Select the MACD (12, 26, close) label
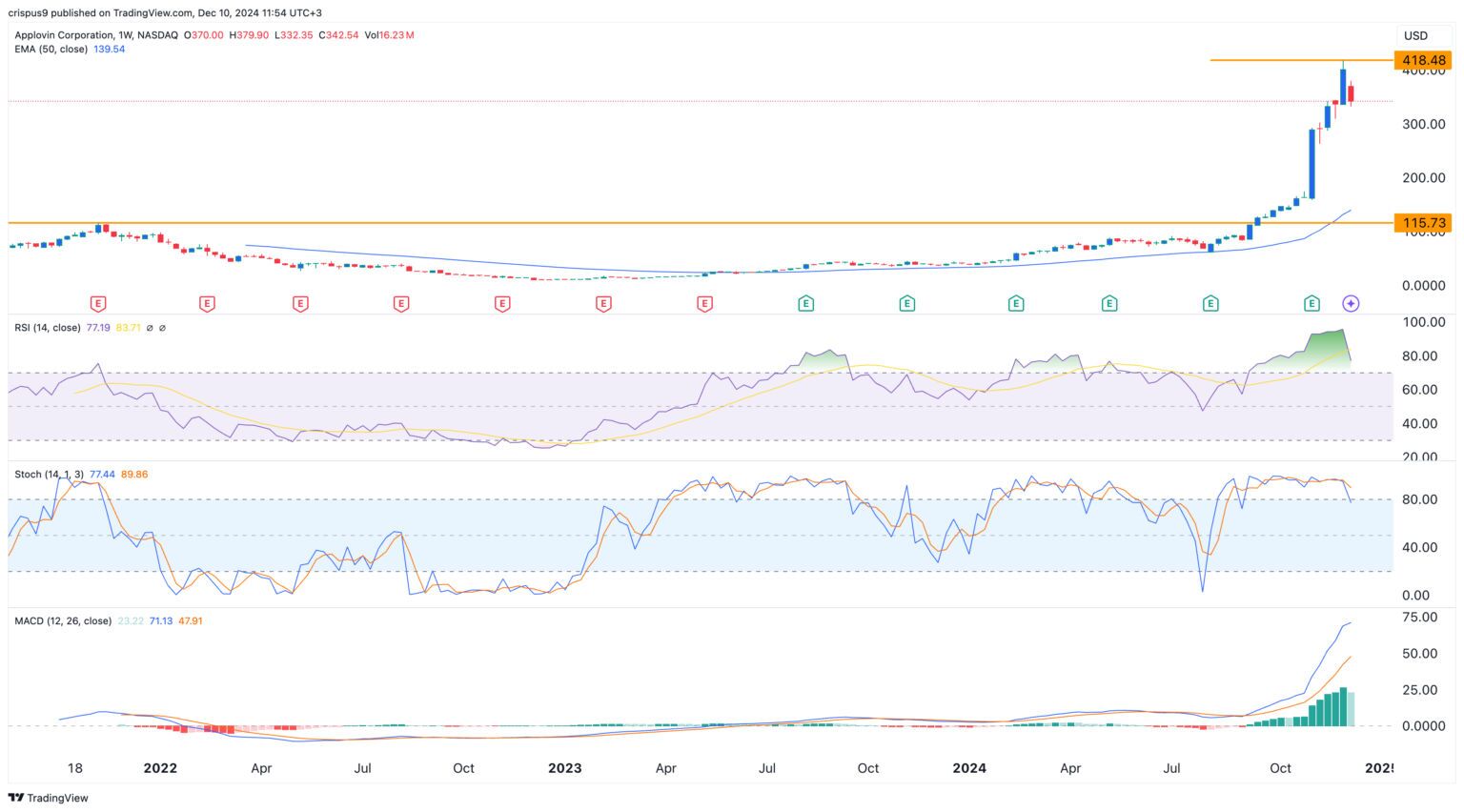 pyautogui.click(x=63, y=621)
